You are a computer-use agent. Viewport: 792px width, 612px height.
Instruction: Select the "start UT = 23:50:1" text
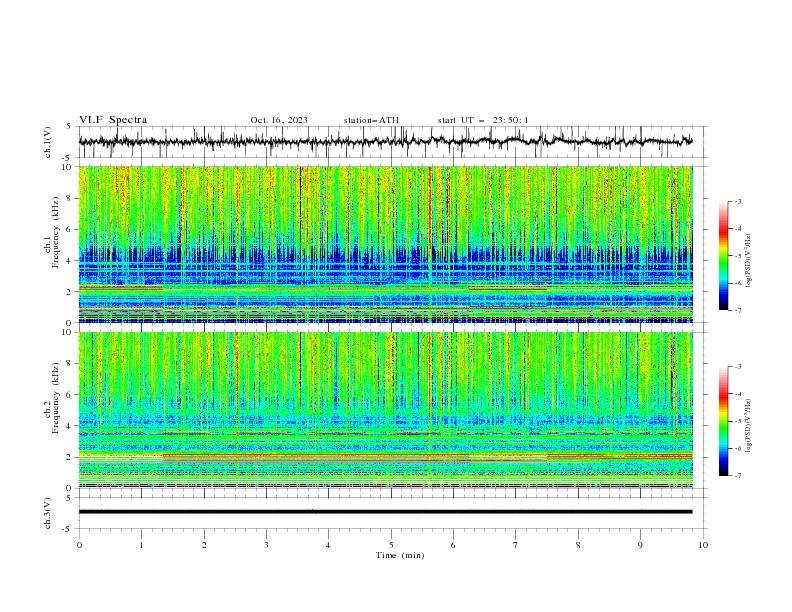(x=483, y=120)
